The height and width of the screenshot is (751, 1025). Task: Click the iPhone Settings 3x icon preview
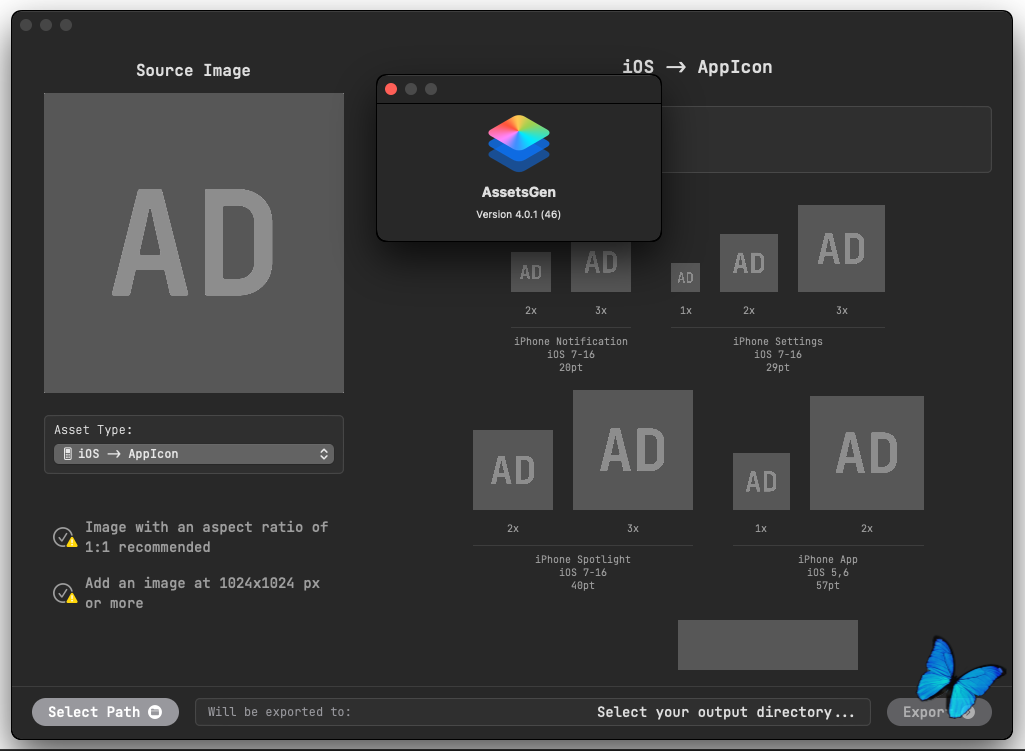841,249
